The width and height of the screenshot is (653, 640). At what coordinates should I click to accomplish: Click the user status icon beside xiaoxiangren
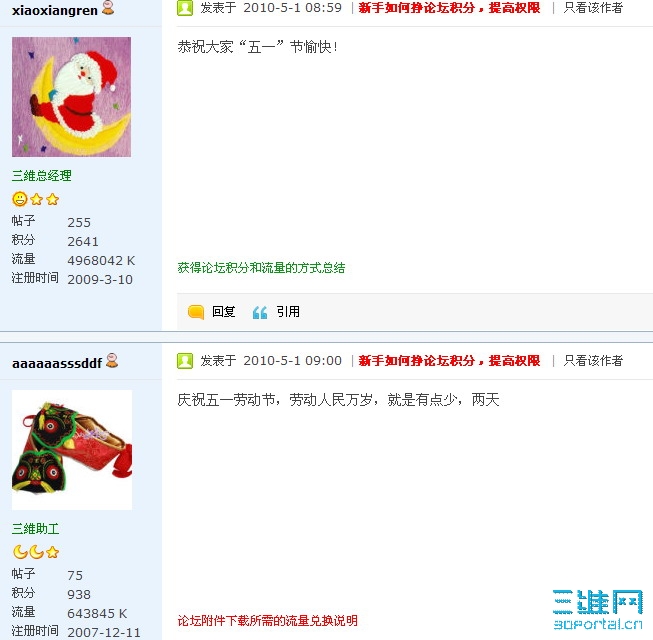108,7
